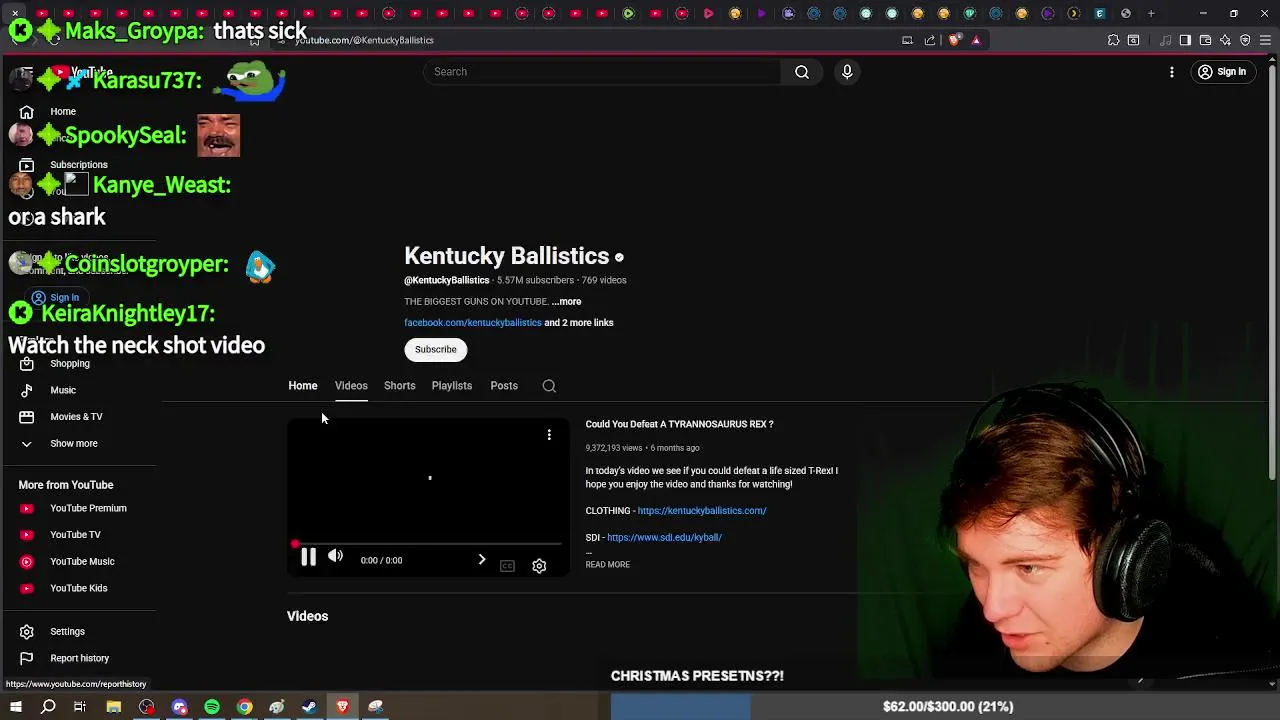Open the Brave Shields lion icon
The height and width of the screenshot is (720, 1280).
pyautogui.click(x=954, y=40)
